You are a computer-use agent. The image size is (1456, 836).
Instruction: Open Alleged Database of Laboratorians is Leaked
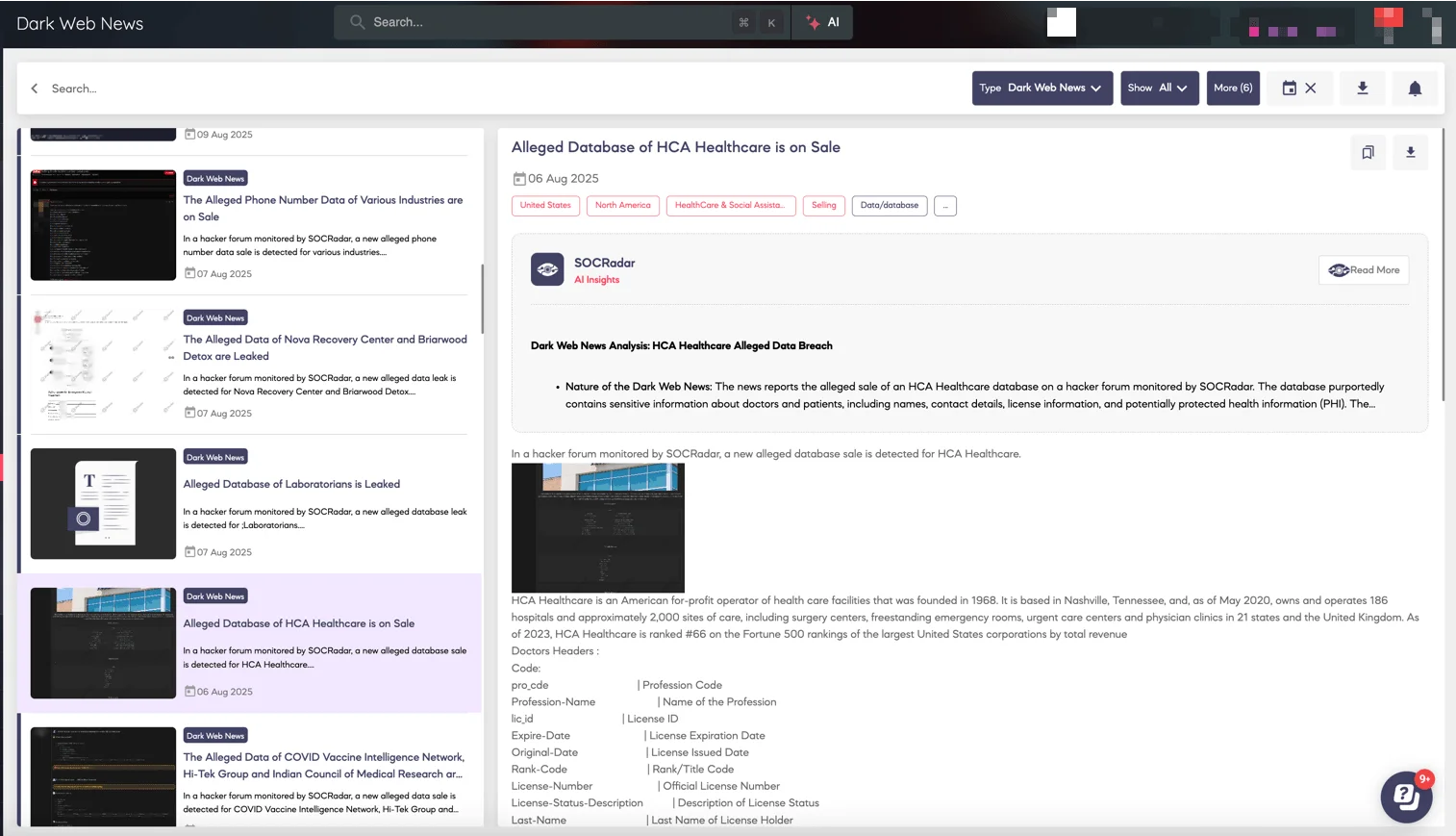click(x=291, y=484)
